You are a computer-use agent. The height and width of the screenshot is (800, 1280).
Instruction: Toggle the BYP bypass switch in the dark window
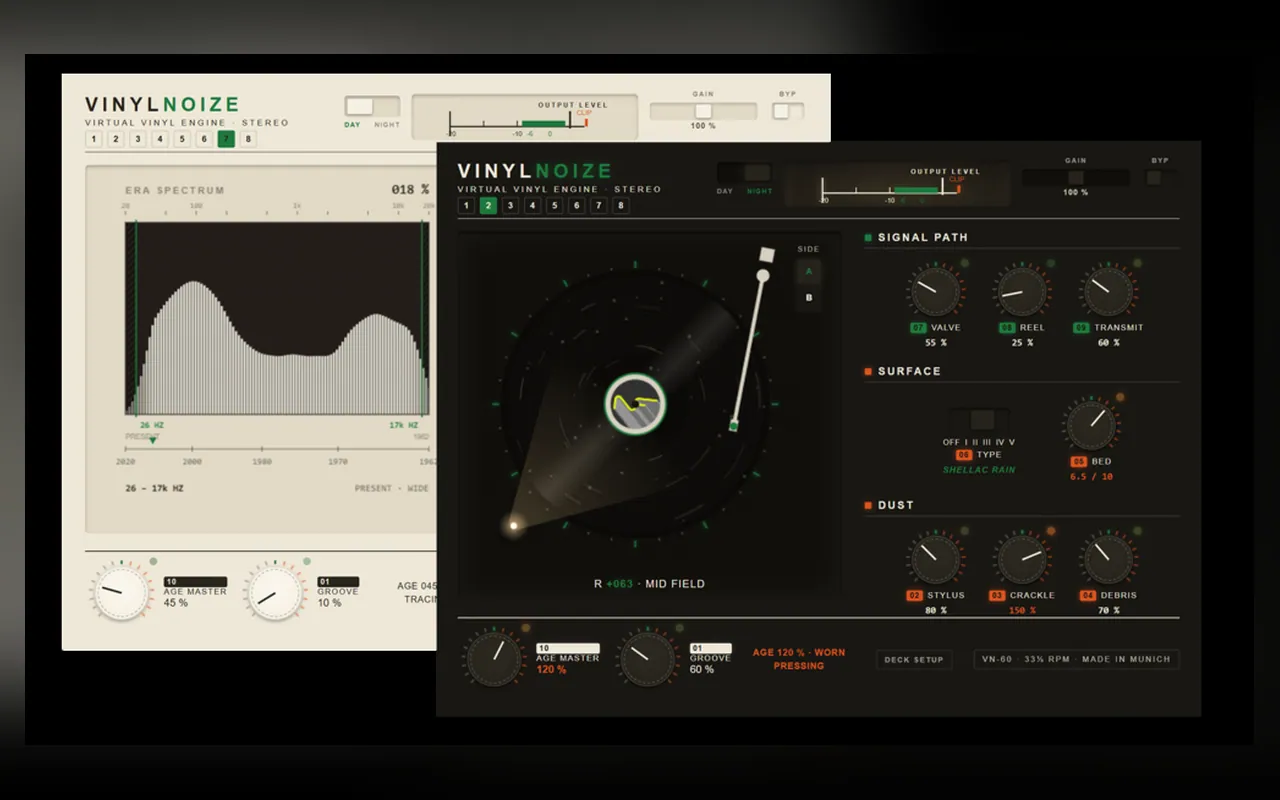click(1160, 178)
